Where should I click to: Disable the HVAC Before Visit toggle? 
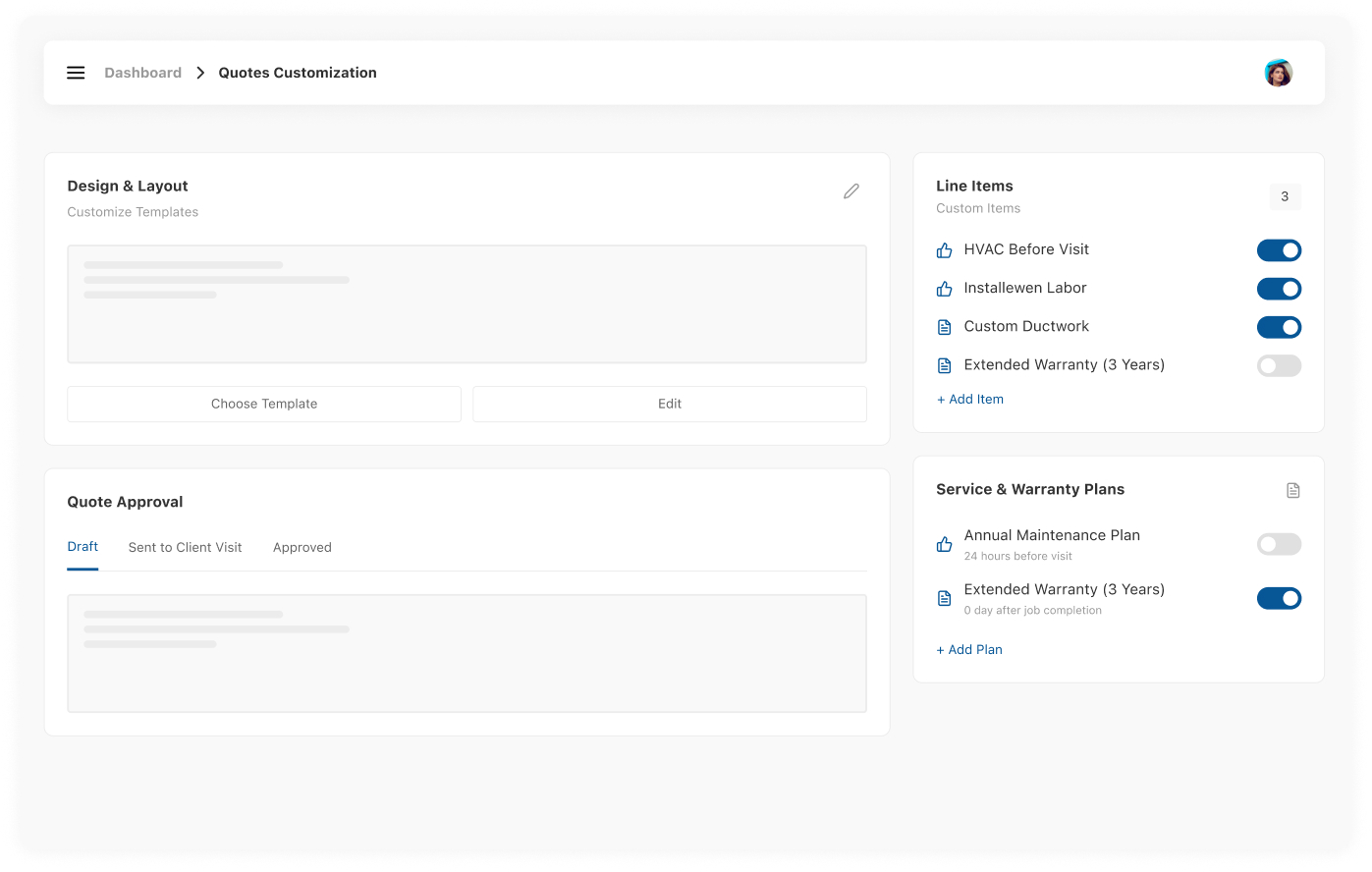[x=1279, y=250]
